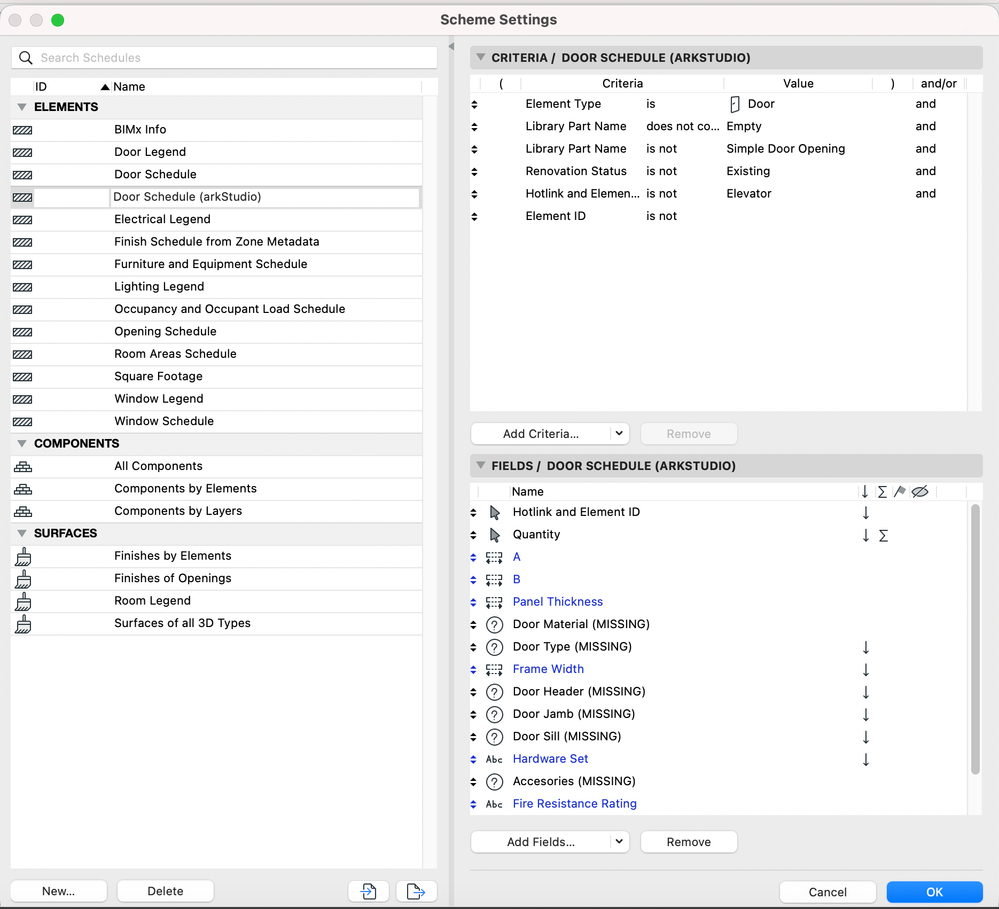Viewport: 999px width, 909px height.
Task: Click the brick icon beside Components by Layers
Action: (x=23, y=512)
